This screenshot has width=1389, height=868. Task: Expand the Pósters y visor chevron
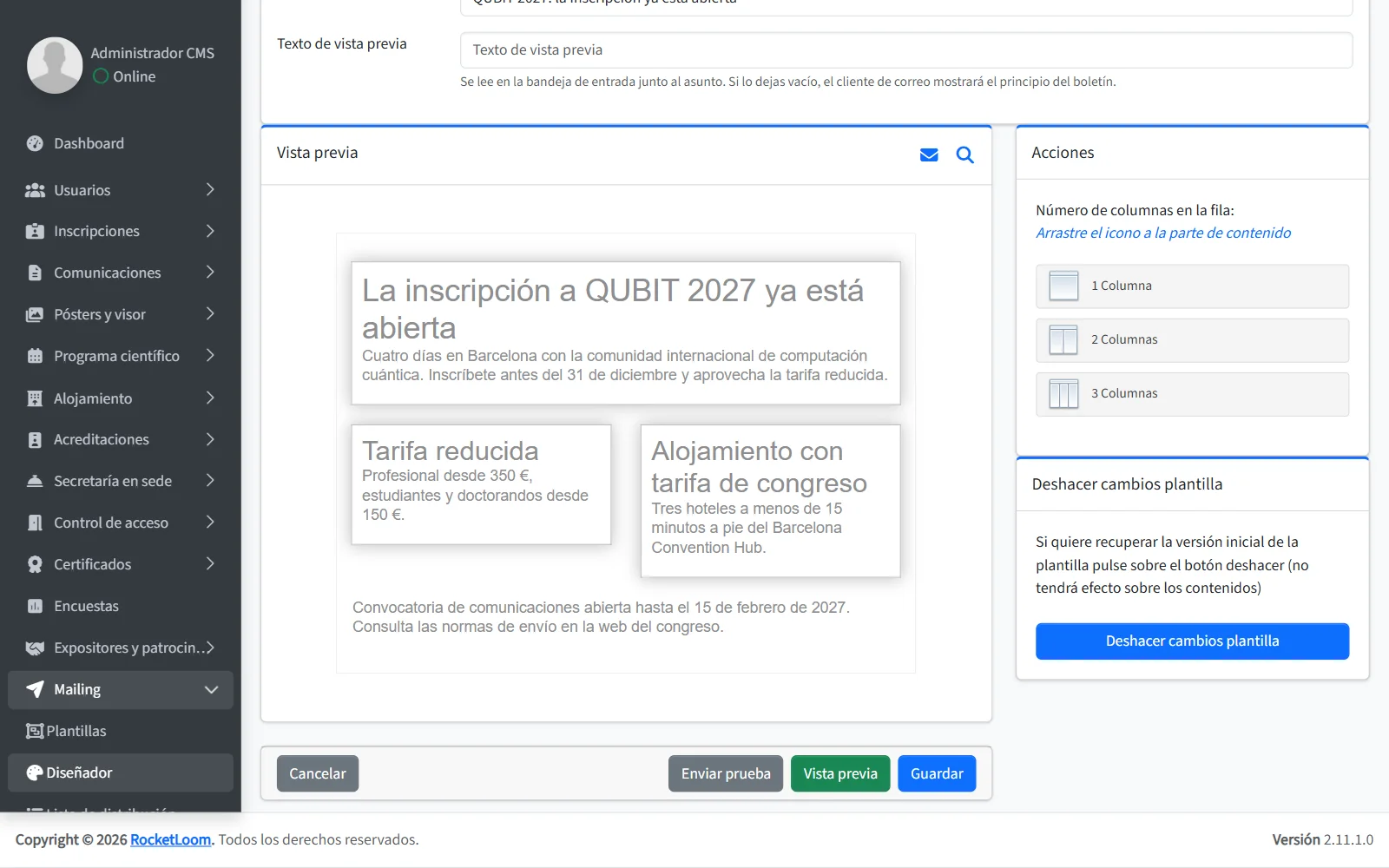(210, 315)
